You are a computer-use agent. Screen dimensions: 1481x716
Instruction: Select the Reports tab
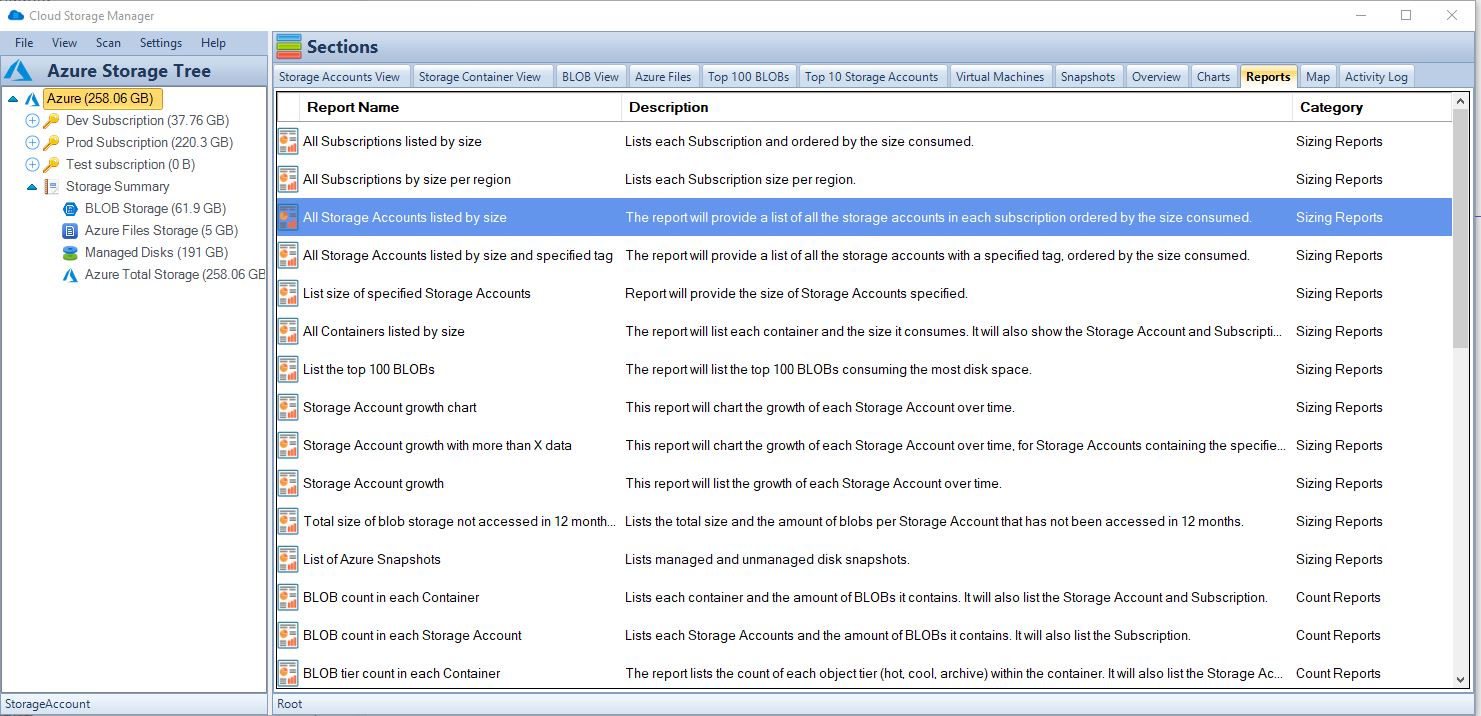[1268, 77]
